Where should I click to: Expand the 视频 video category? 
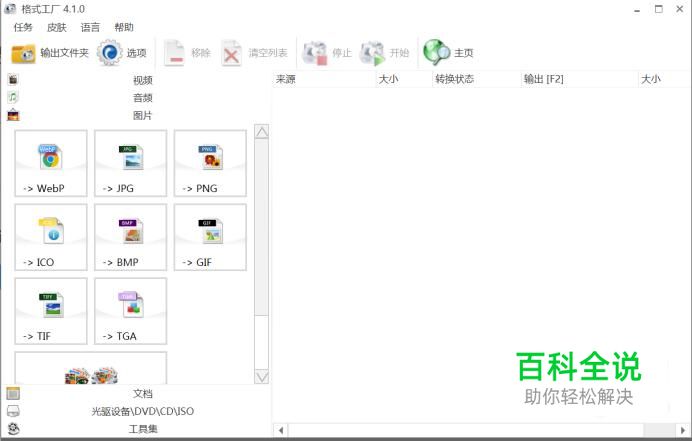pyautogui.click(x=135, y=80)
